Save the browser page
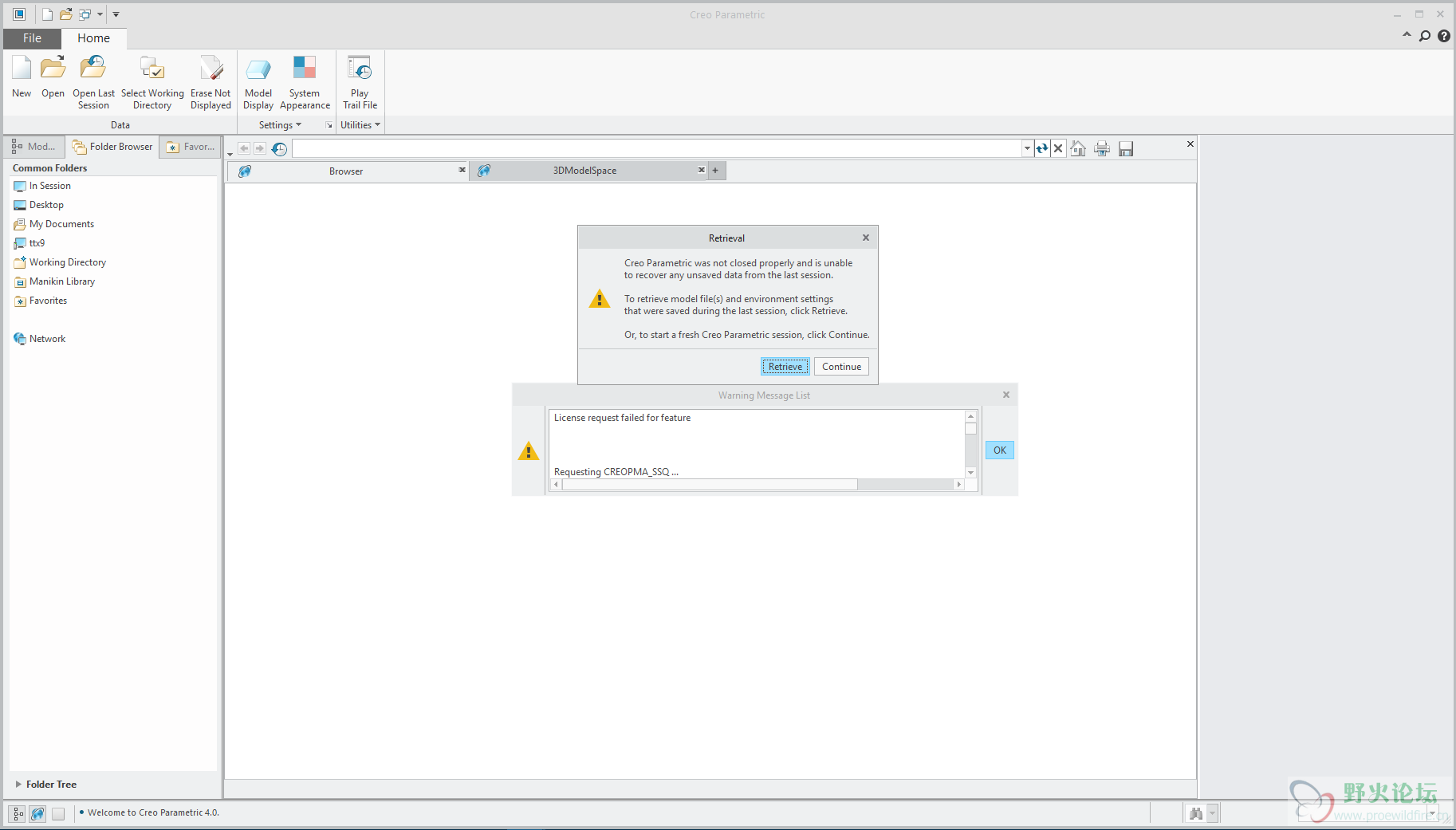The width and height of the screenshot is (1456, 830). click(1126, 148)
